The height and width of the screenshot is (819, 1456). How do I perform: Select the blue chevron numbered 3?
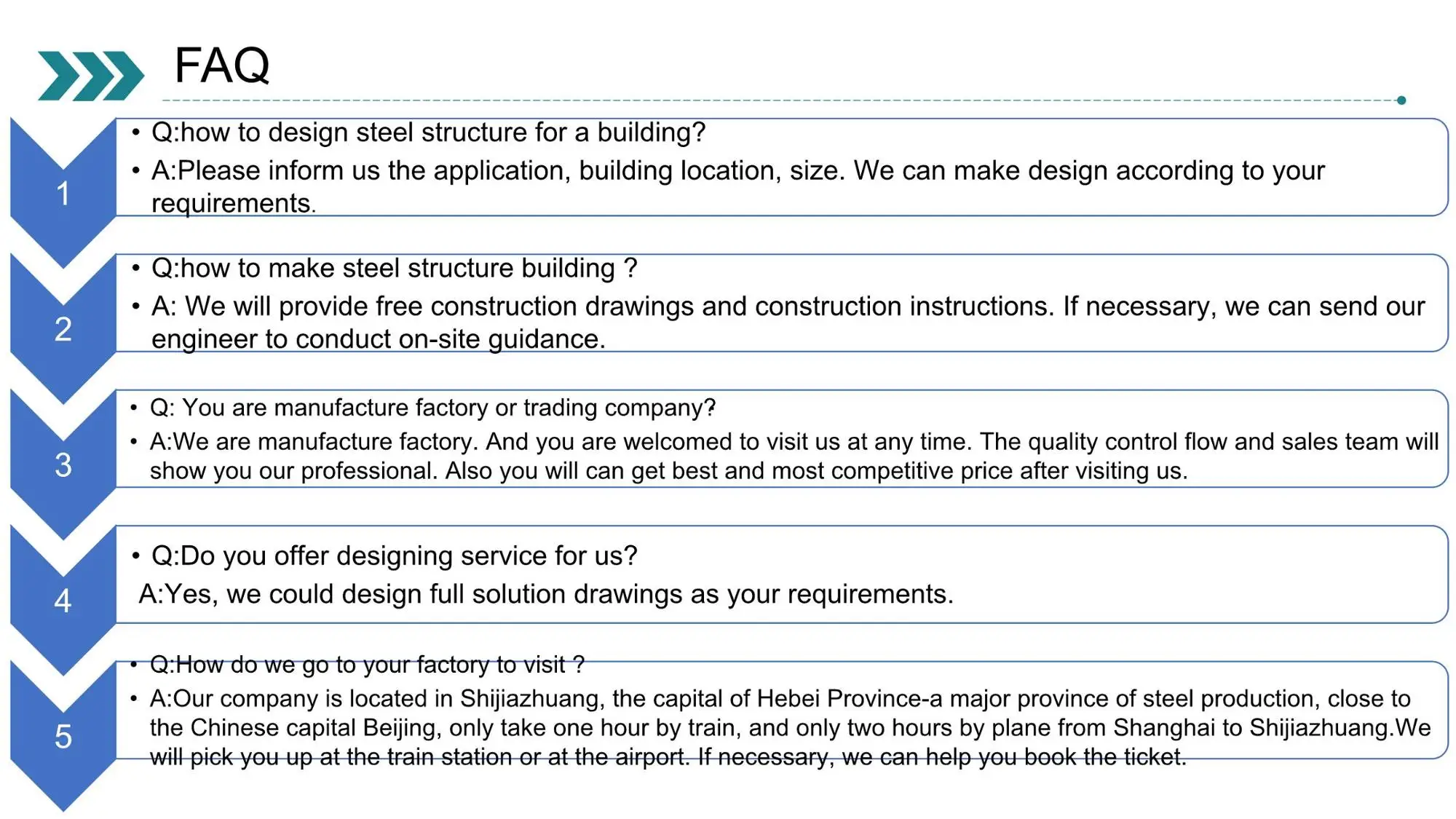63,464
